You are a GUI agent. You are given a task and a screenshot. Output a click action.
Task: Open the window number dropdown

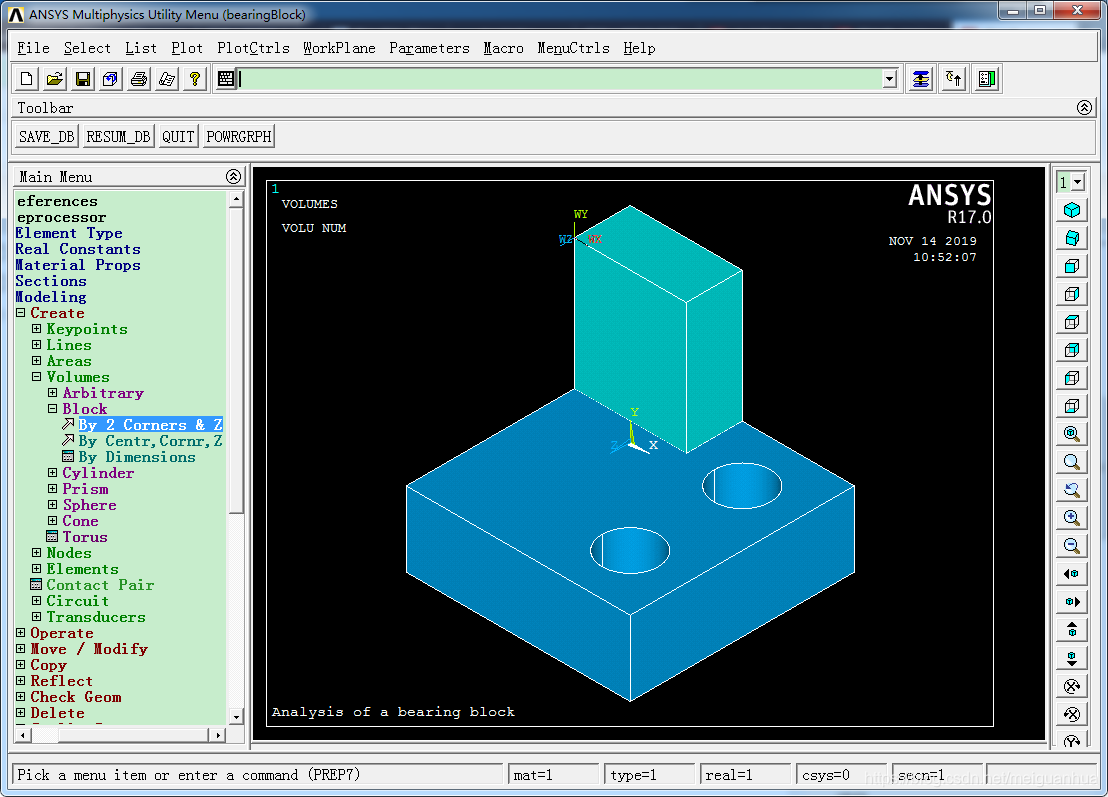pos(1078,182)
